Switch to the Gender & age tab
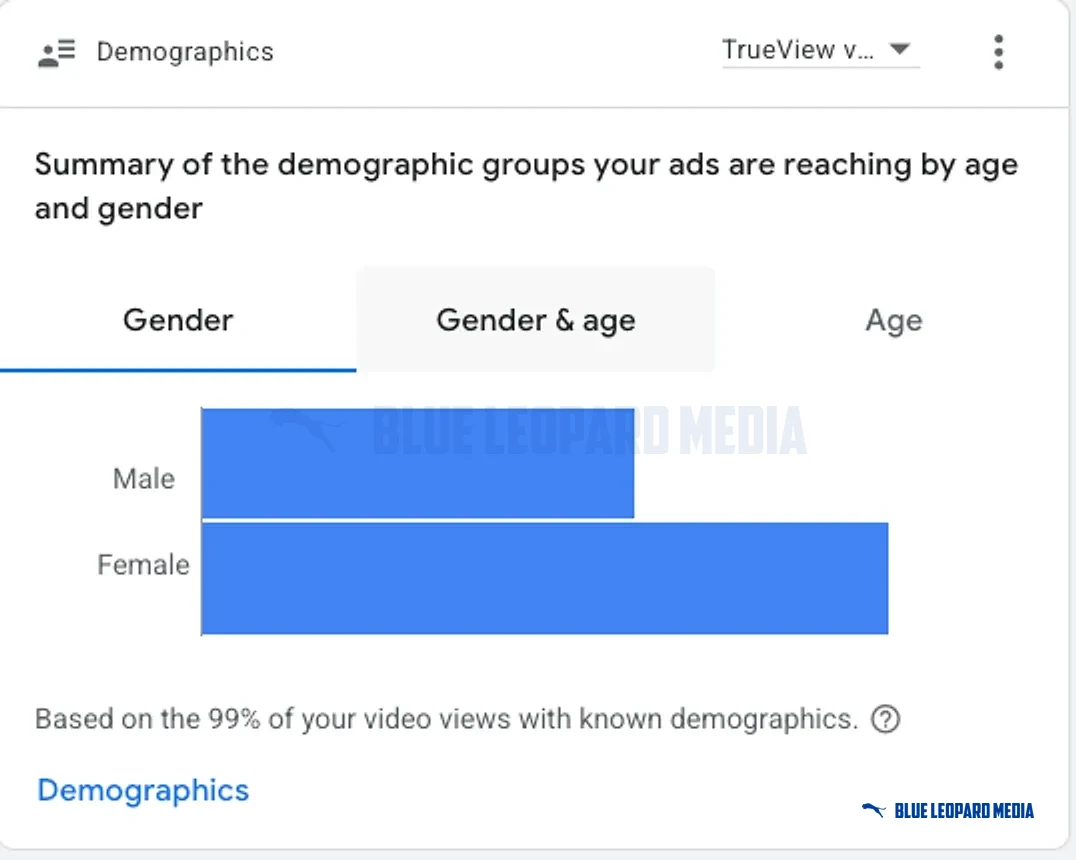This screenshot has width=1076, height=860. click(535, 320)
